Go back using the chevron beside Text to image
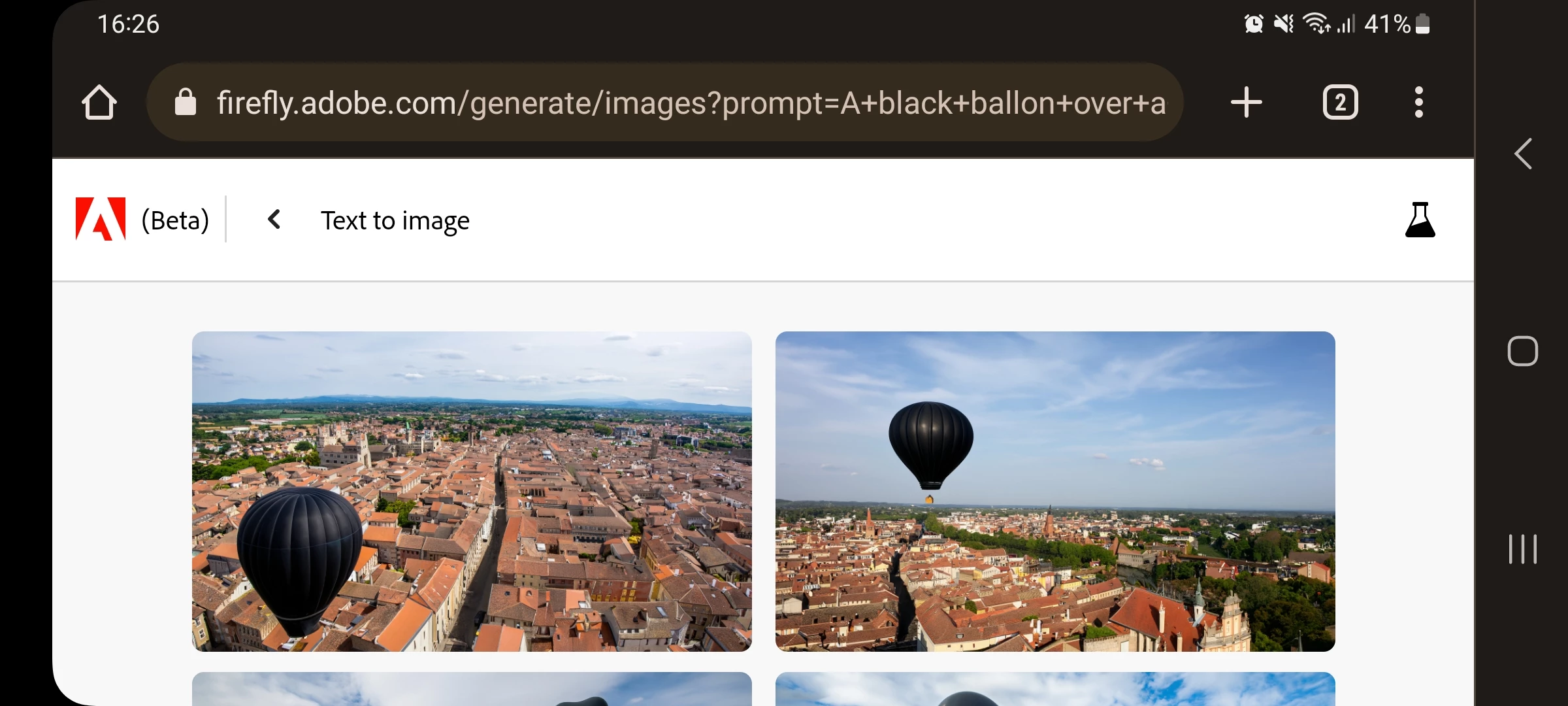Image resolution: width=1568 pixels, height=706 pixels. coord(274,220)
